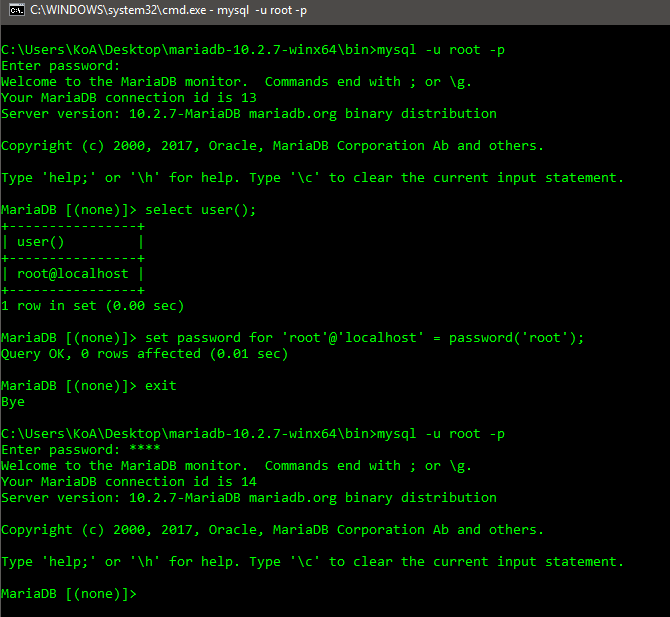The width and height of the screenshot is (670, 617).
Task: Click the 'Your MariaDB connection id is 13' line
Action: coord(129,98)
